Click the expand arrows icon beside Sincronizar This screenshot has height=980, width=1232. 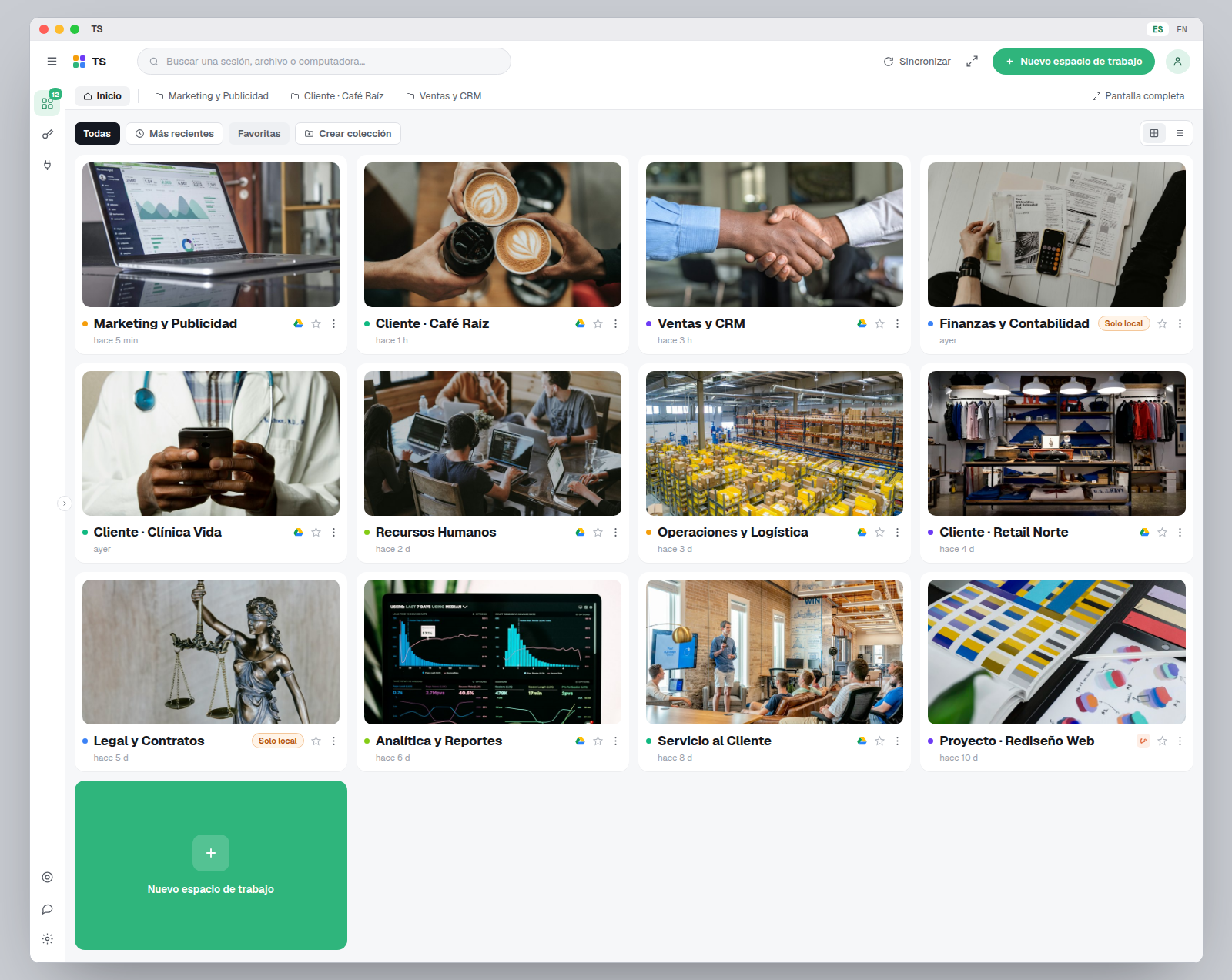[x=972, y=62]
